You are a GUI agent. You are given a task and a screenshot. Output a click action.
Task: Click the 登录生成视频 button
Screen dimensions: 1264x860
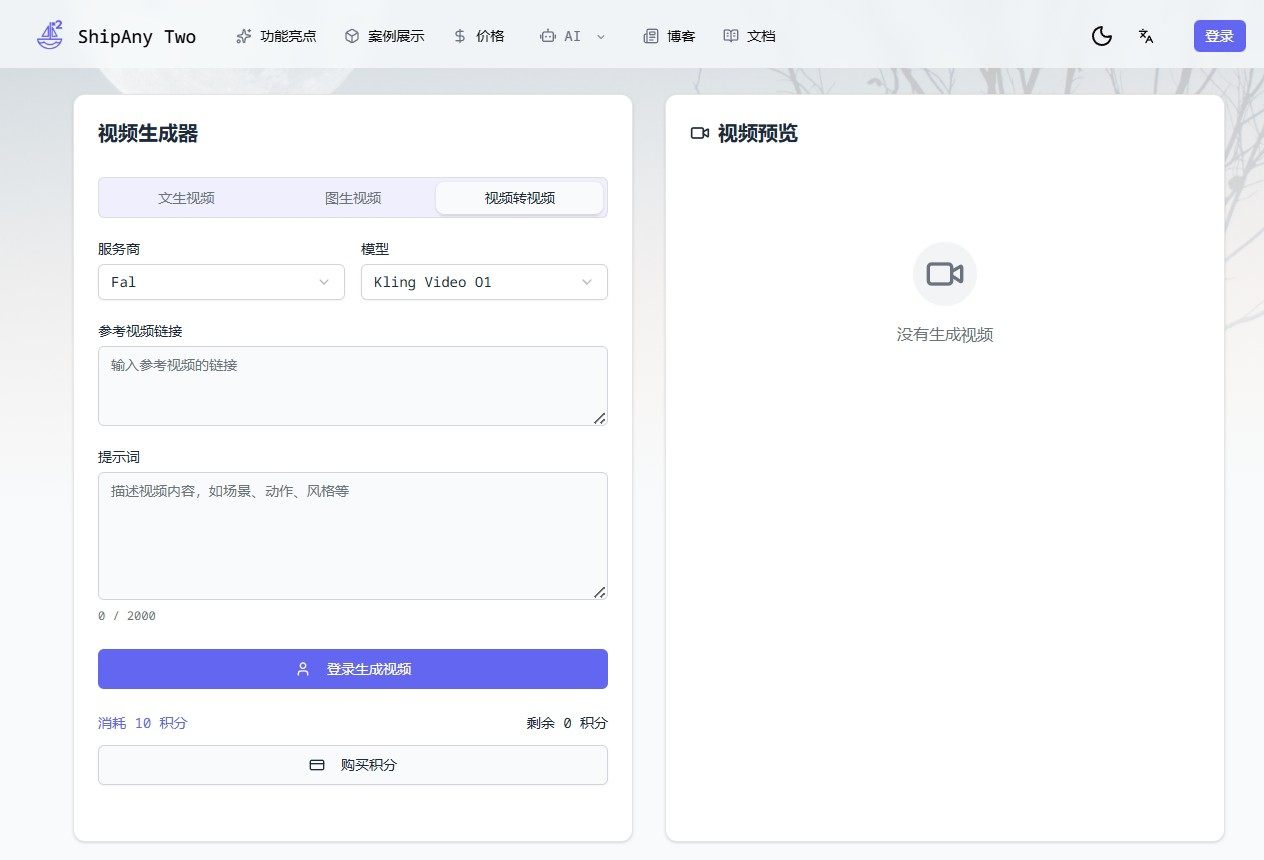353,669
